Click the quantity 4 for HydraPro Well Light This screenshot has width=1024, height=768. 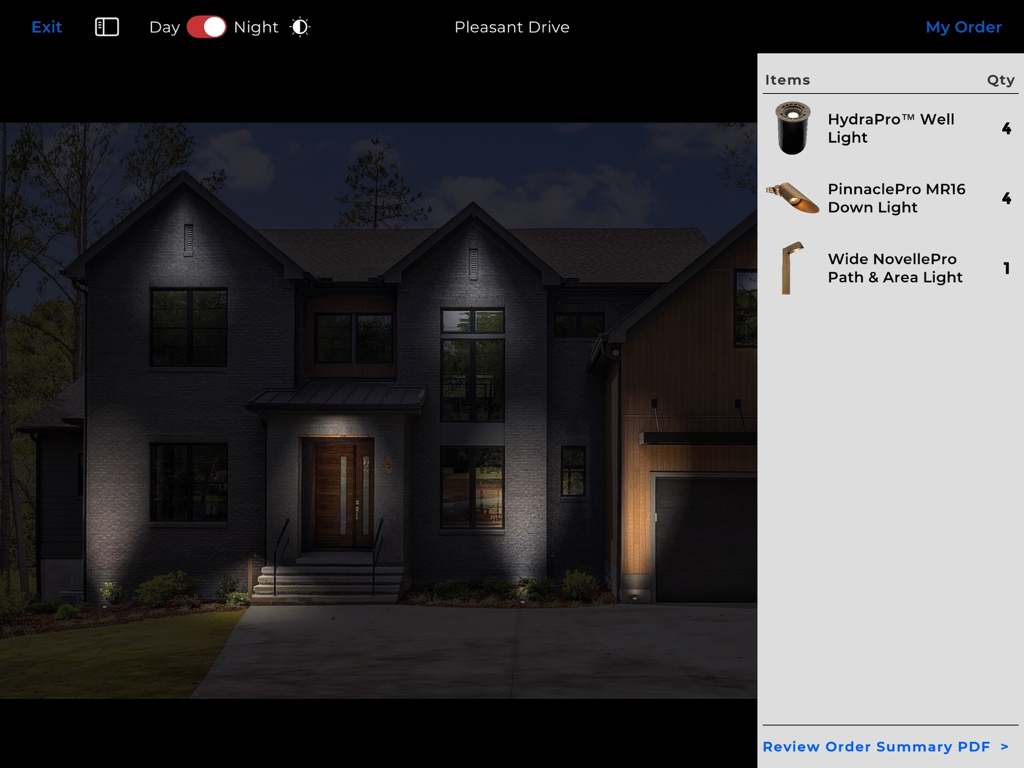coord(1006,128)
